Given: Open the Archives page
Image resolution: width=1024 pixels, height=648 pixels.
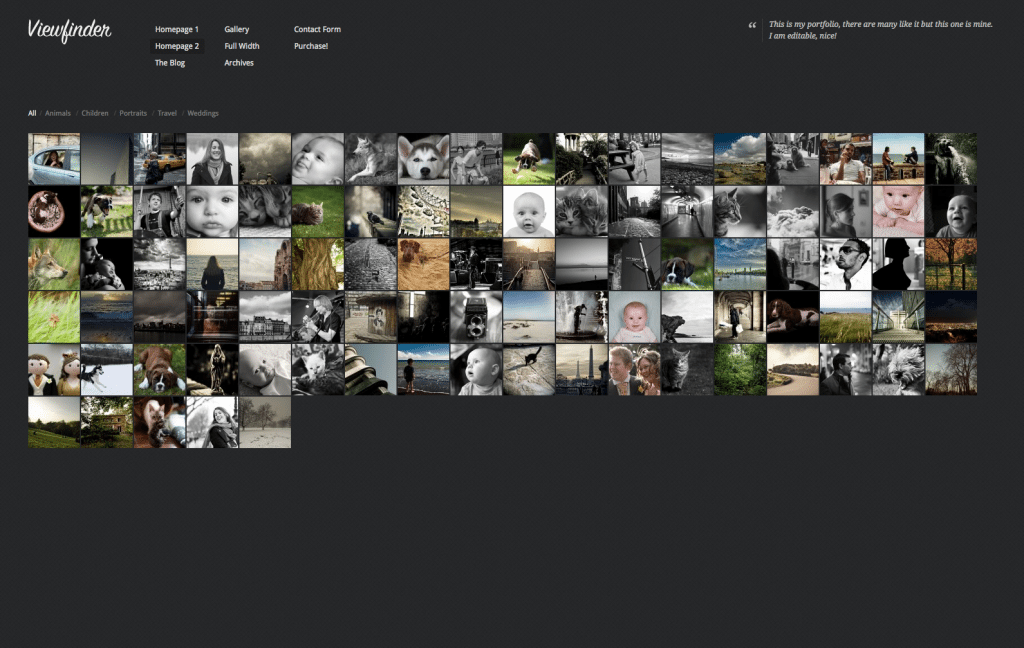Looking at the screenshot, I should (239, 63).
